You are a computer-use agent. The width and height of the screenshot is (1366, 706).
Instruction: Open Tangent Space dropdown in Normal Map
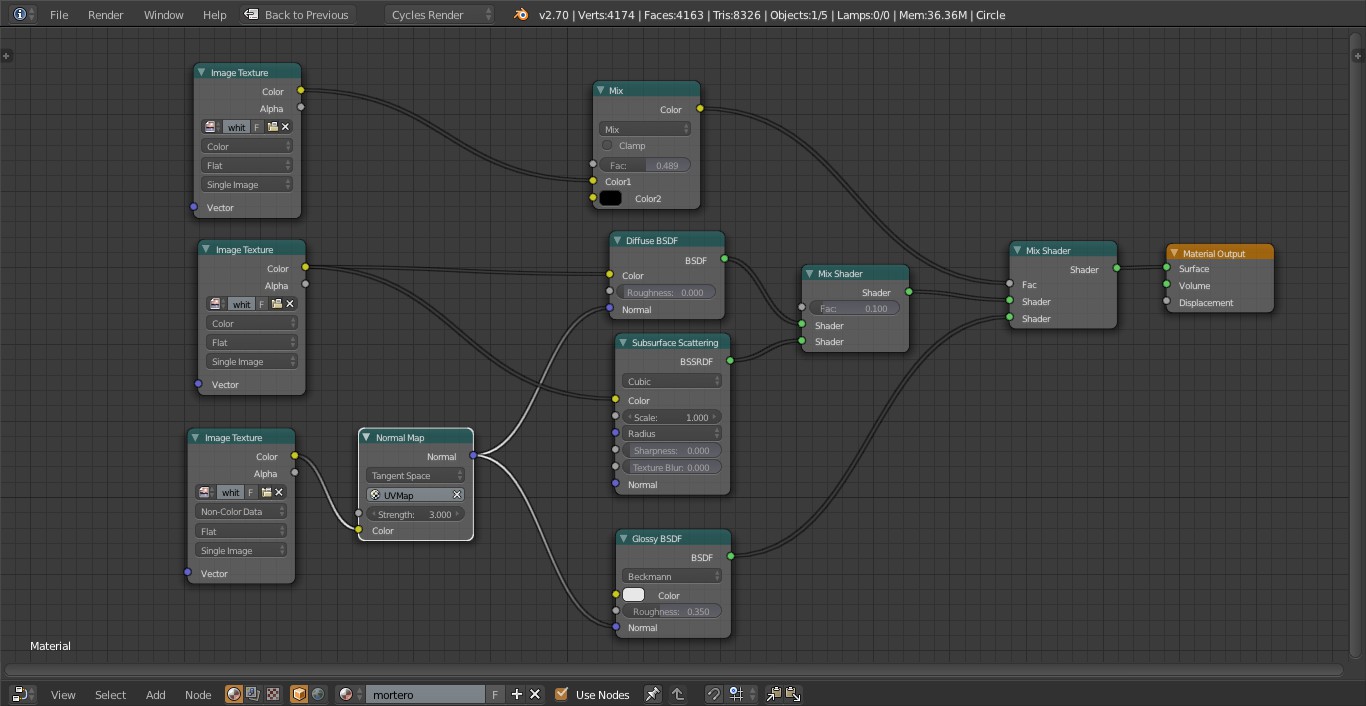(416, 476)
